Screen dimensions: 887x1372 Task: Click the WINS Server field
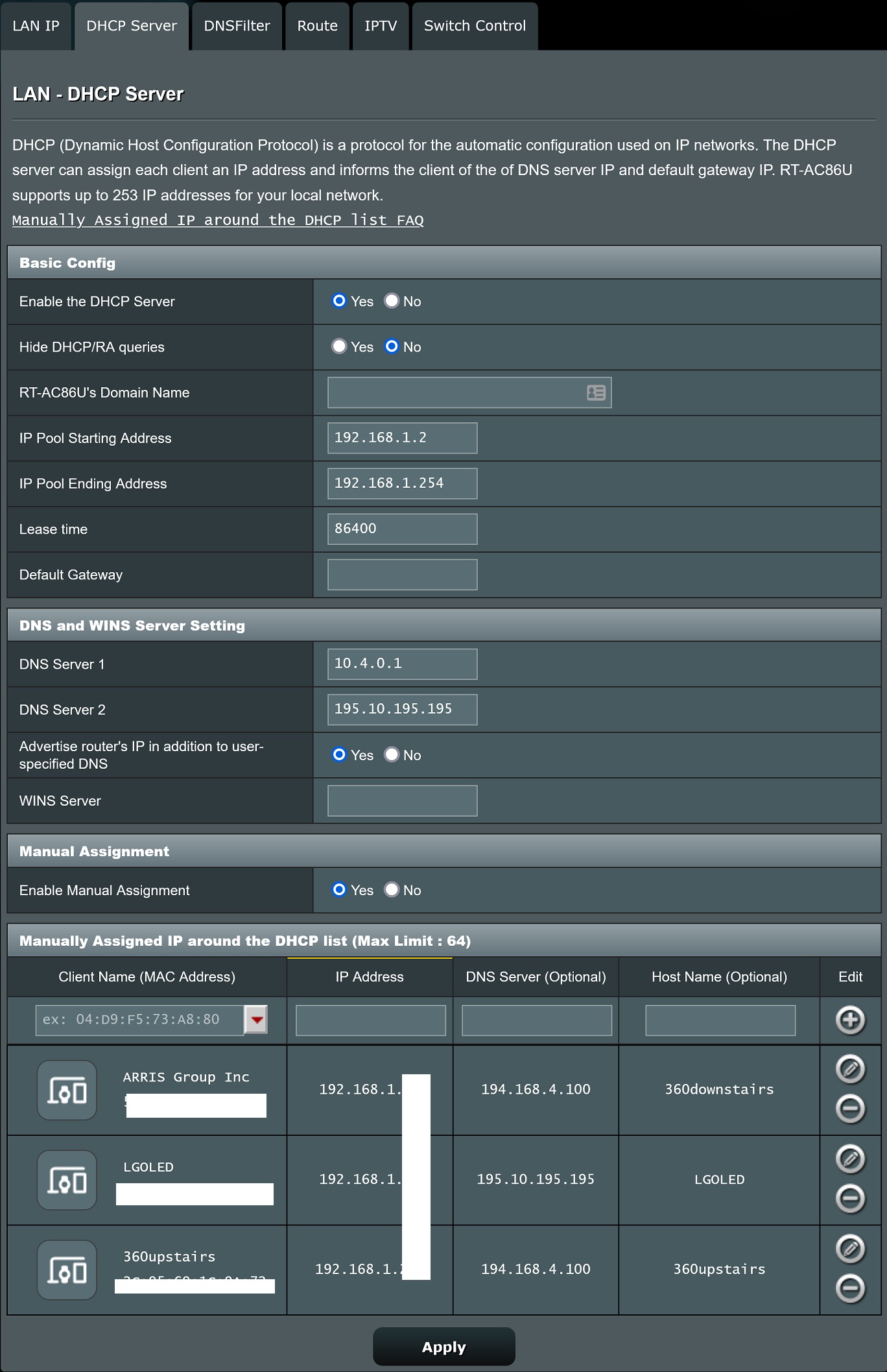[403, 800]
